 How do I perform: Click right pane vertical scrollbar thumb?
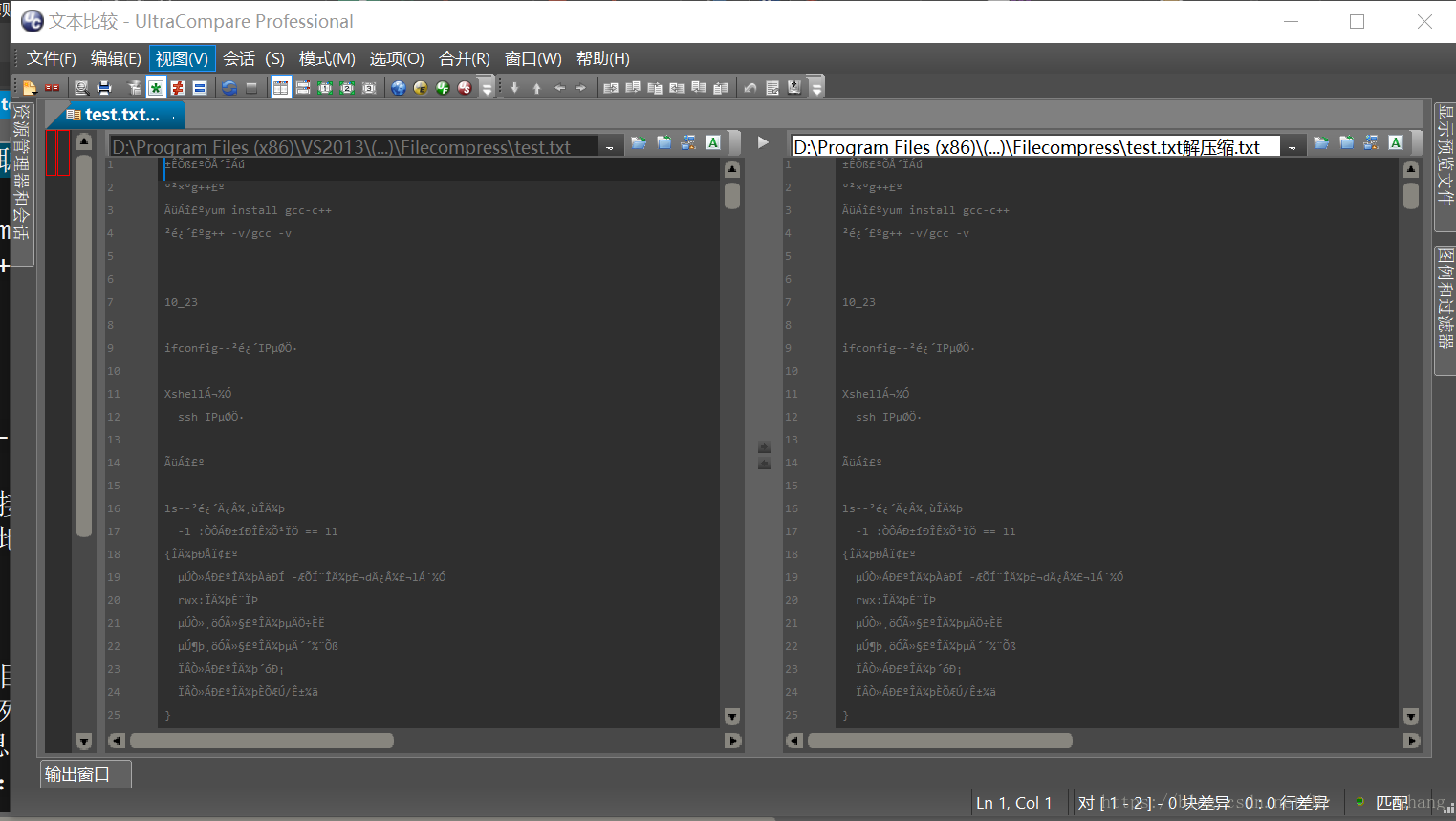[1411, 196]
